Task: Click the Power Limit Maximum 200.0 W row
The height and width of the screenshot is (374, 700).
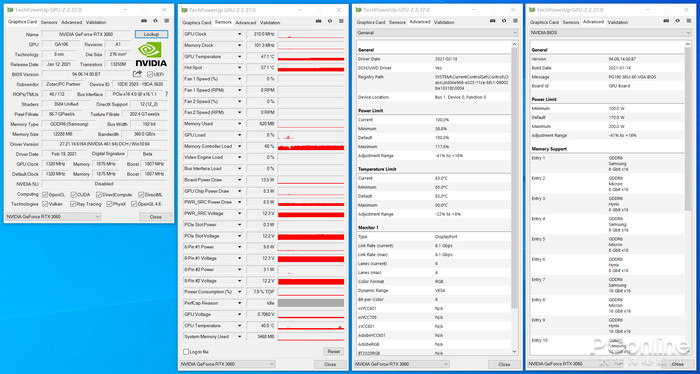Action: (x=607, y=126)
